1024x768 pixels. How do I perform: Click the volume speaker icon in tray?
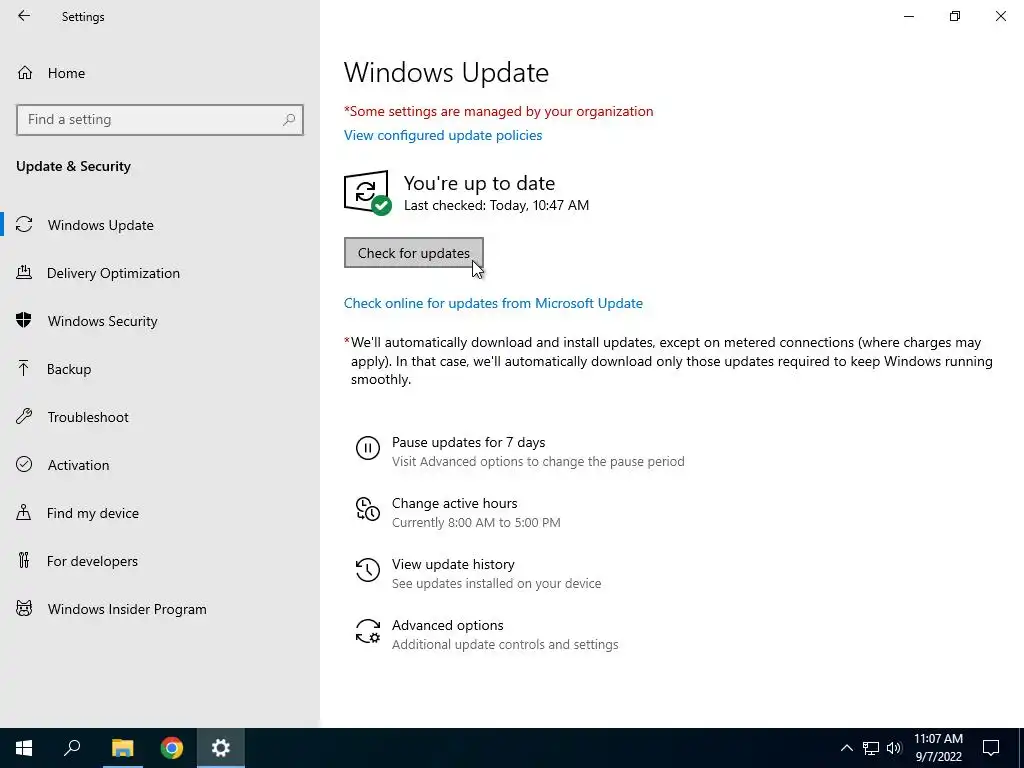click(x=894, y=748)
